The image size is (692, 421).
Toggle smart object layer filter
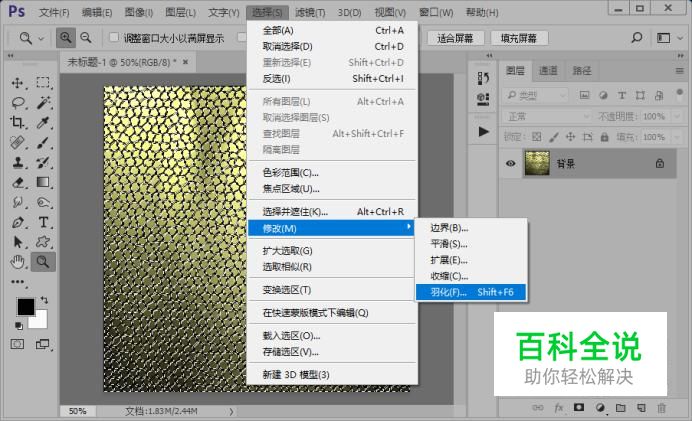tap(659, 95)
